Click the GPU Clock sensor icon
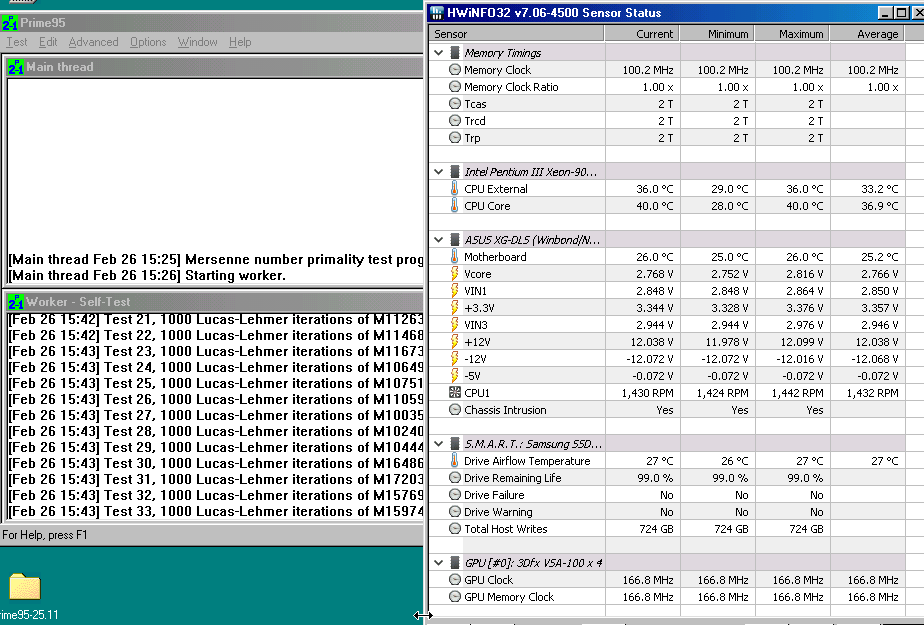The width and height of the screenshot is (924, 625). 454,580
